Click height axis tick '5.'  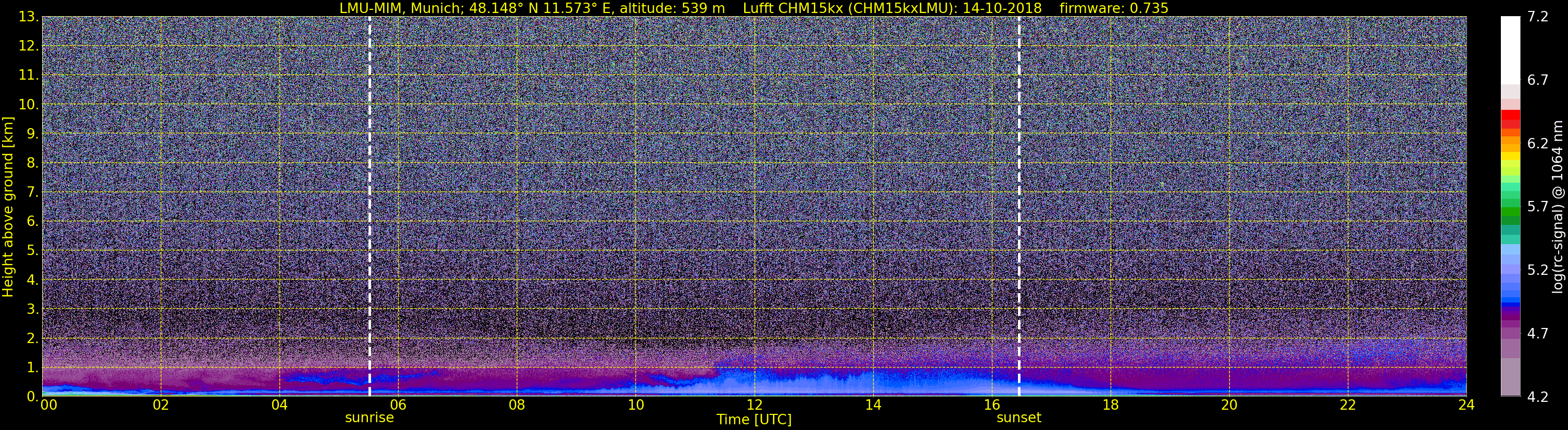tap(32, 250)
